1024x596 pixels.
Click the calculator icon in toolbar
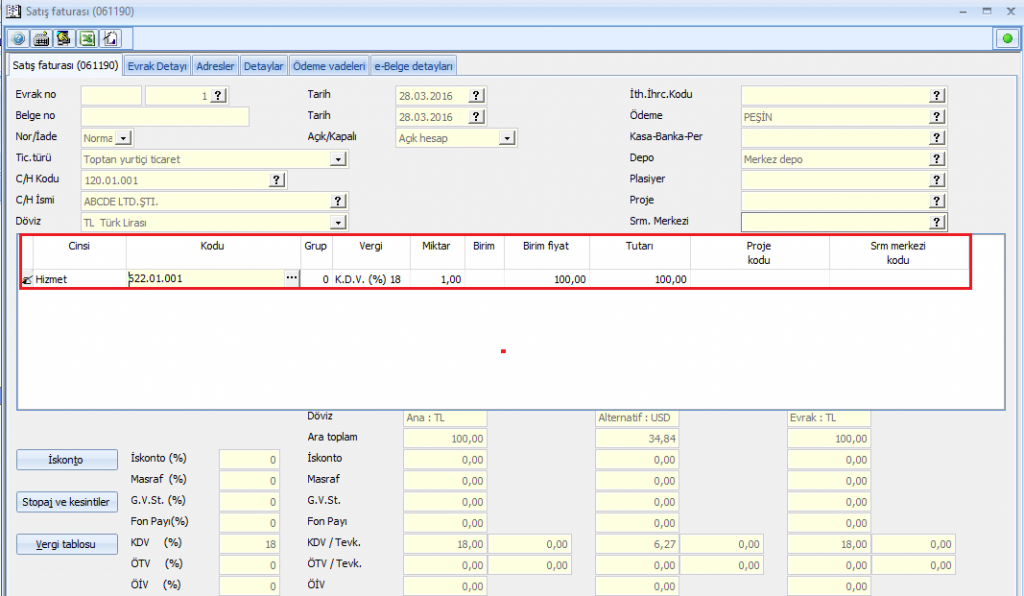41,39
